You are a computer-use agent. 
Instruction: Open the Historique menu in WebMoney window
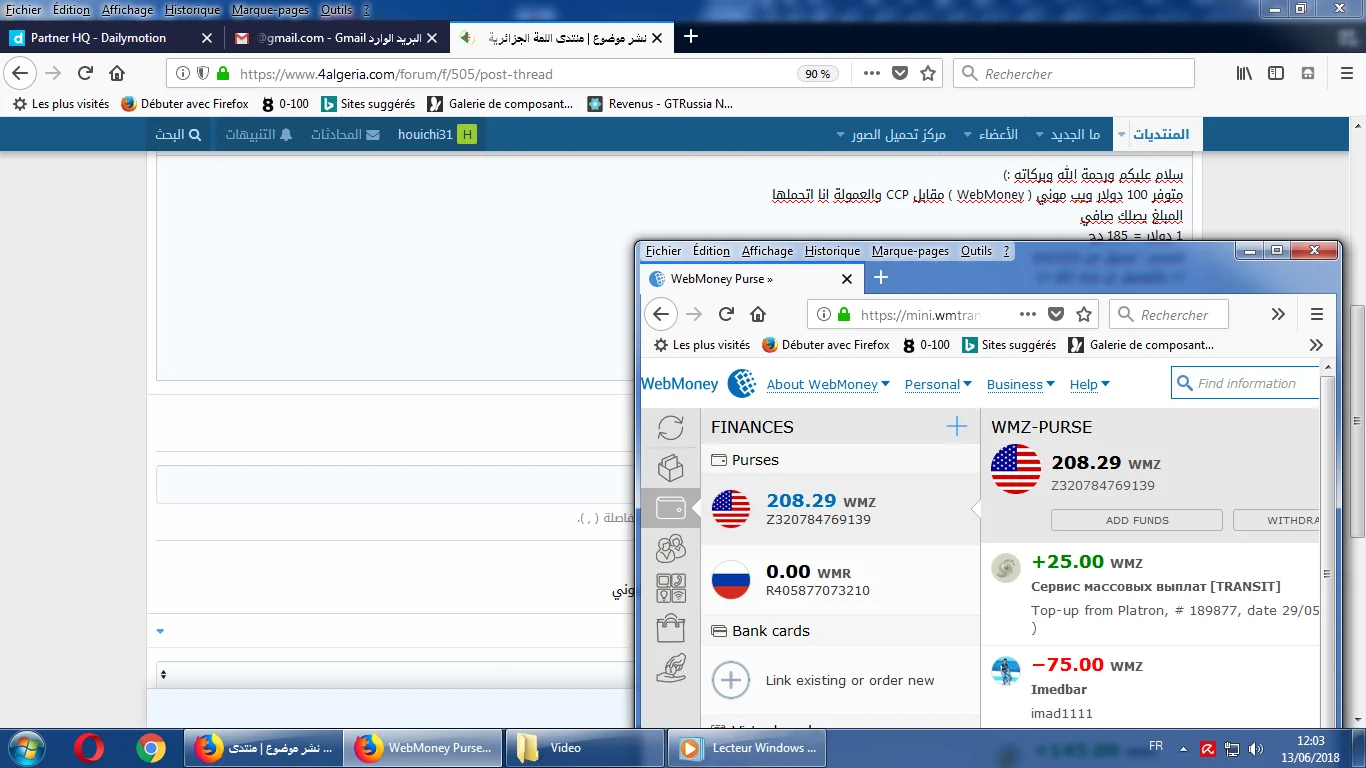click(x=832, y=251)
